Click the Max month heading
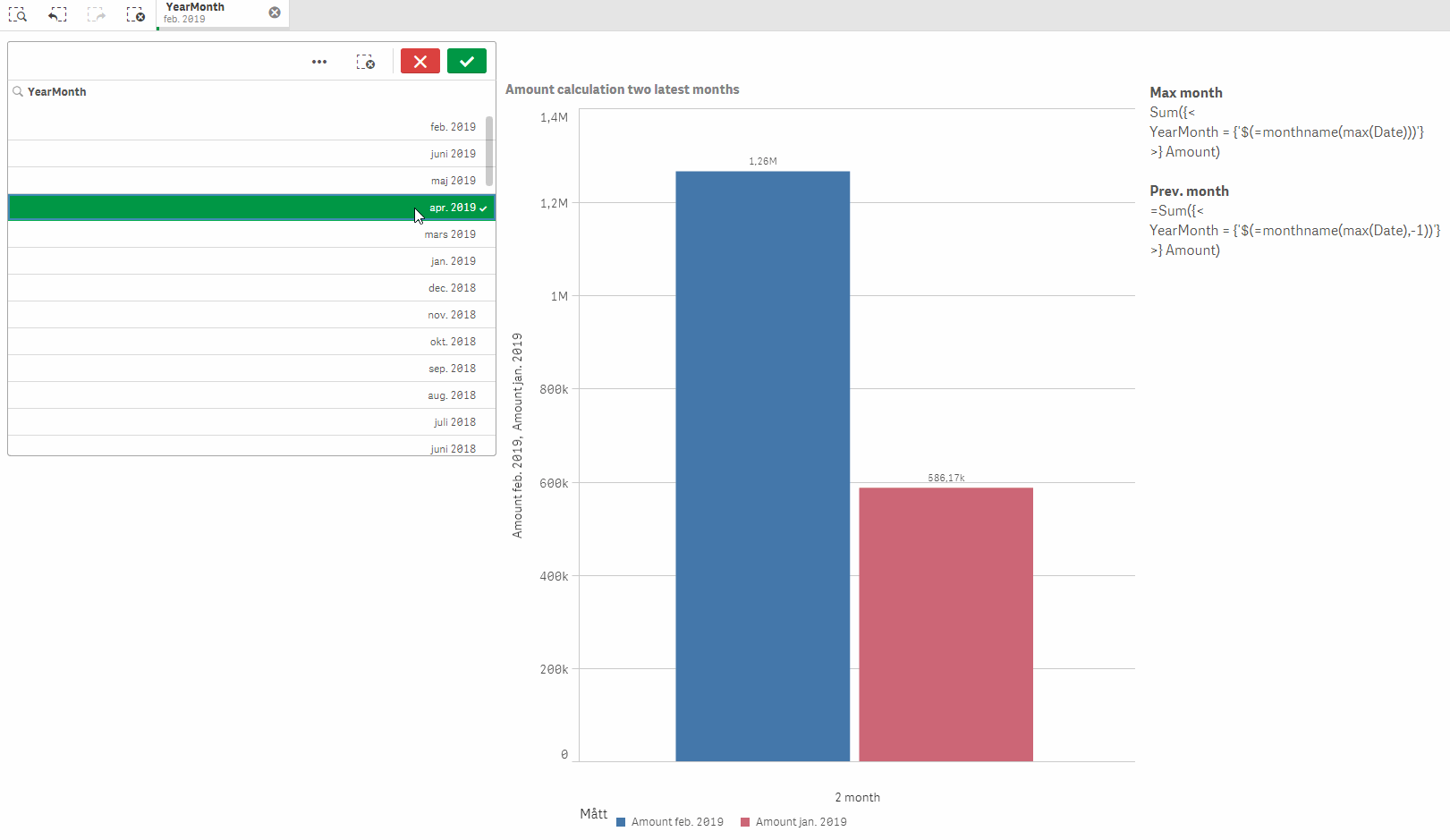This screenshot has height=840, width=1450. click(1186, 93)
